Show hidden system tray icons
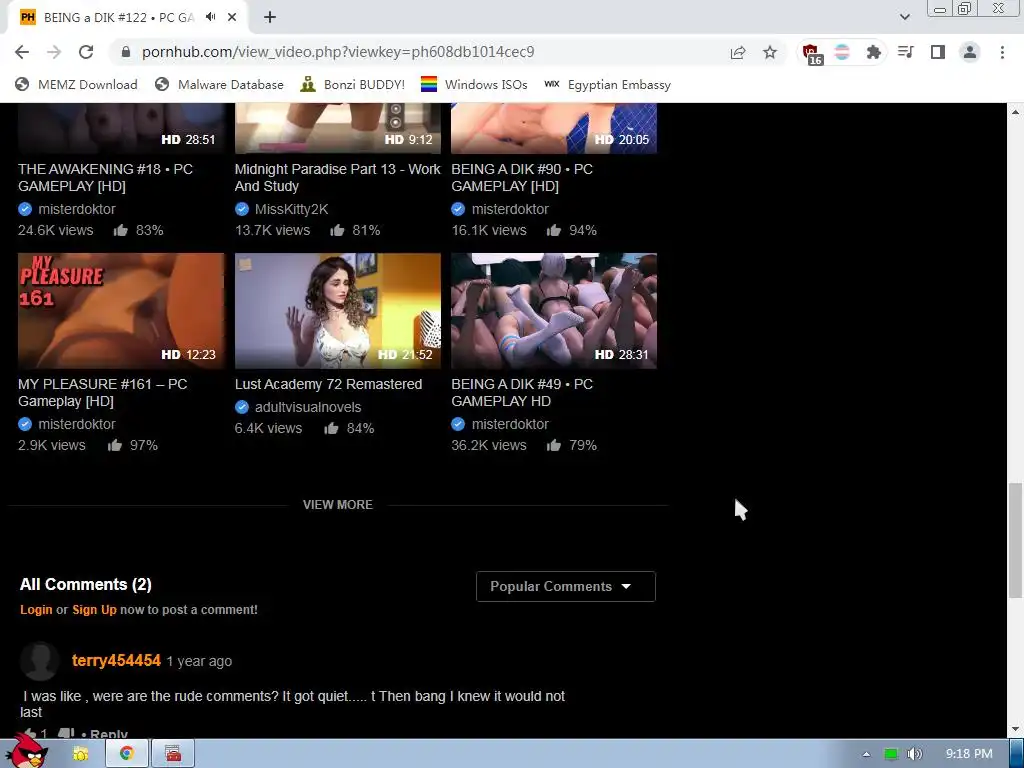The width and height of the screenshot is (1024, 768). tap(867, 754)
